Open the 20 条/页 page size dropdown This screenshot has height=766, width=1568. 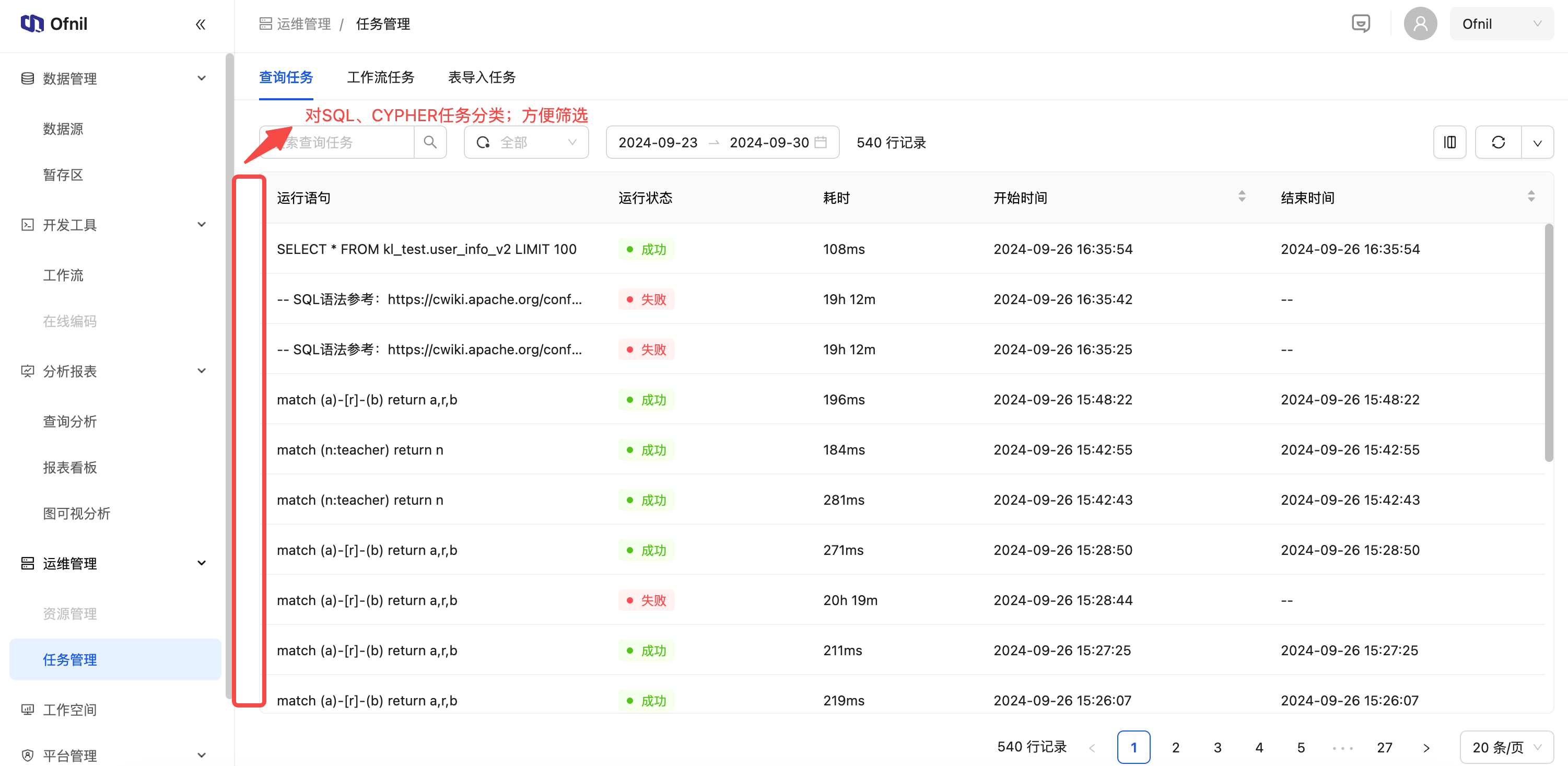[1506, 747]
